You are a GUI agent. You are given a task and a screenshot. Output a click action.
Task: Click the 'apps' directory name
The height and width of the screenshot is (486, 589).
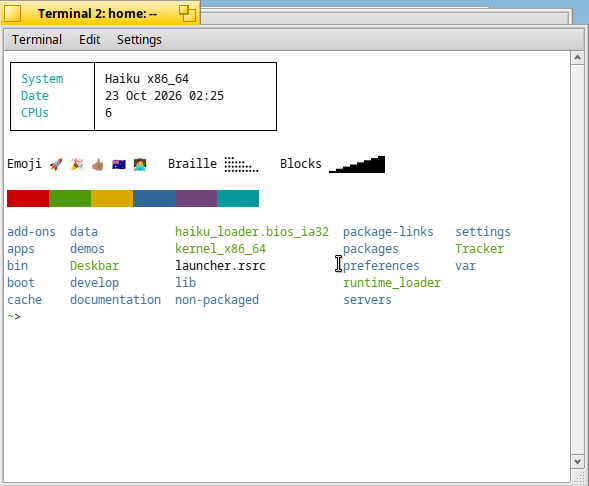point(21,249)
